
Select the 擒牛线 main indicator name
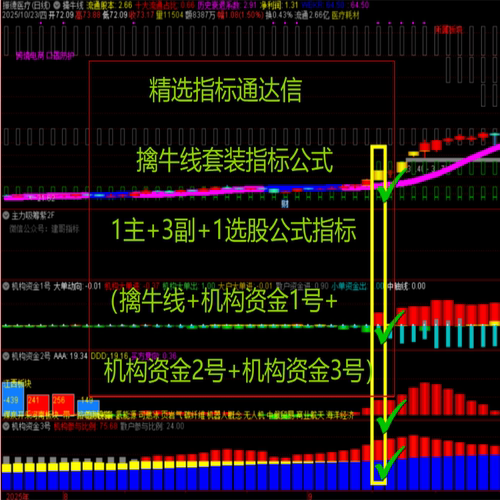73,5
